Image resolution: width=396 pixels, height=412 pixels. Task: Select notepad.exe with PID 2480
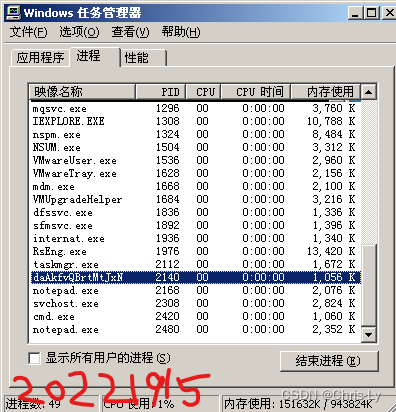tap(196, 329)
